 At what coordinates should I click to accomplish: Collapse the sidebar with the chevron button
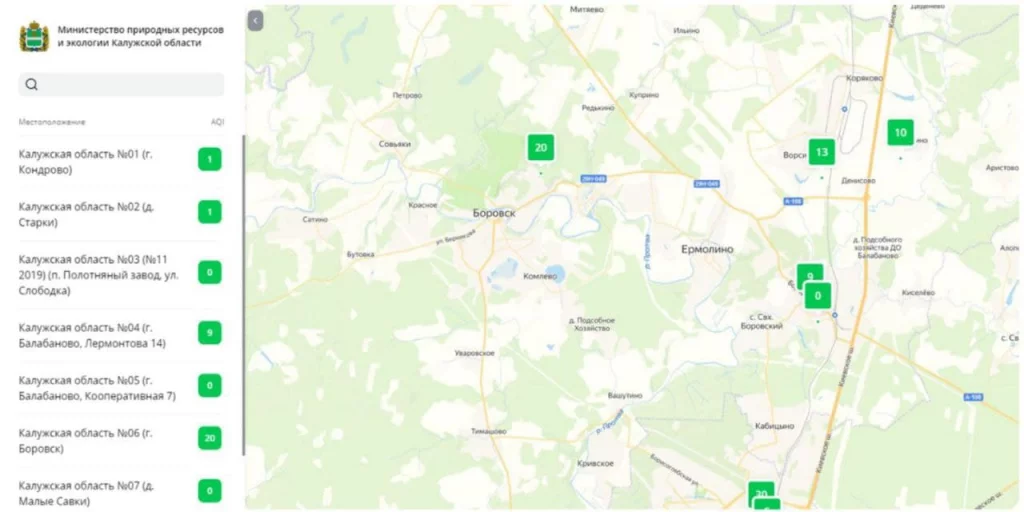pos(255,21)
